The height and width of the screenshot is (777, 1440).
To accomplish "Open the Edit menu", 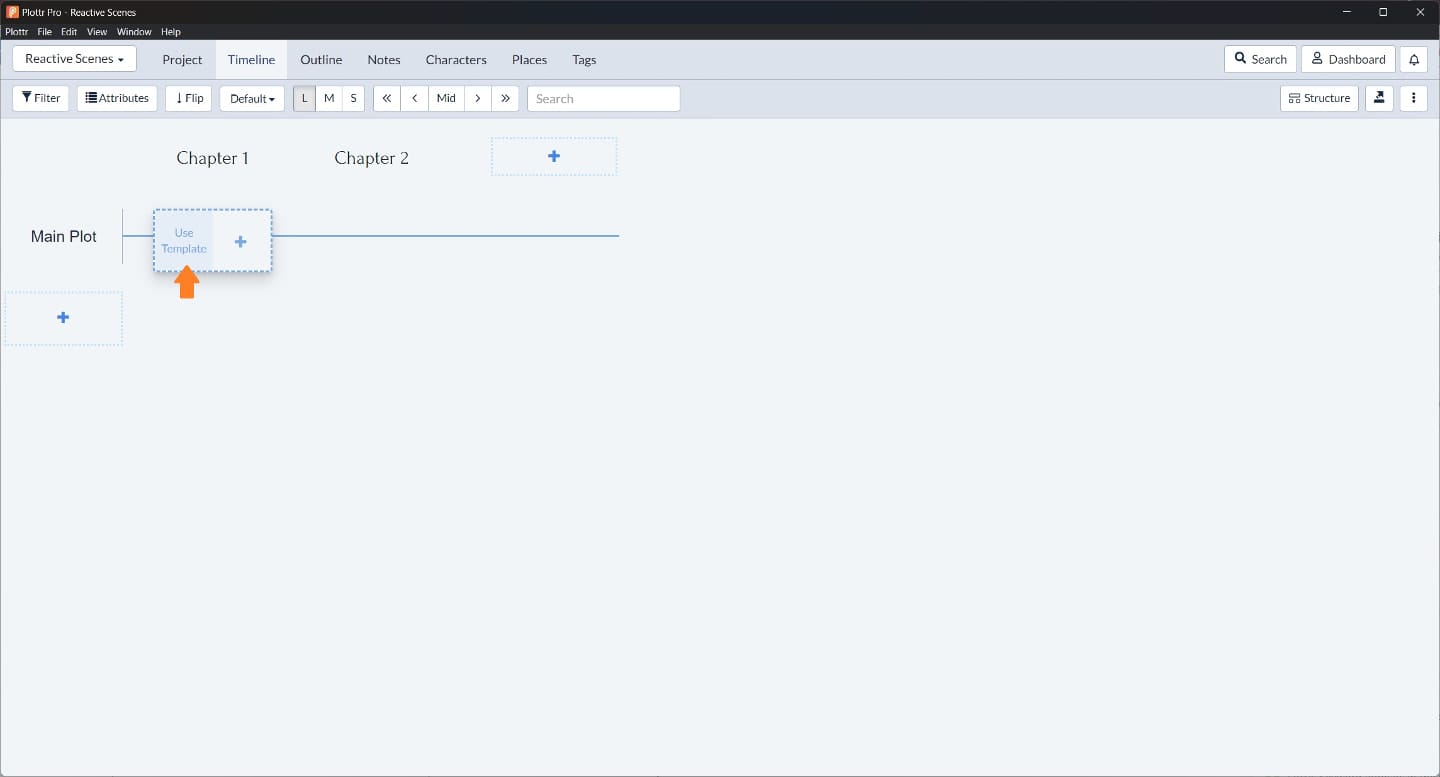I will pyautogui.click(x=69, y=32).
